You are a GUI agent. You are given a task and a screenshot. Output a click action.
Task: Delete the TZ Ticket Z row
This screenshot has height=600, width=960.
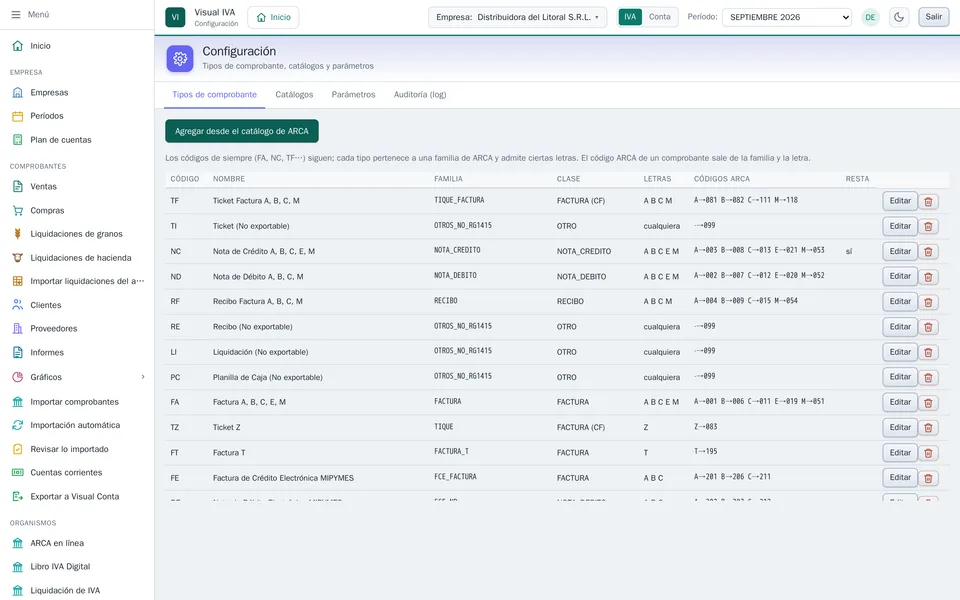pos(928,428)
